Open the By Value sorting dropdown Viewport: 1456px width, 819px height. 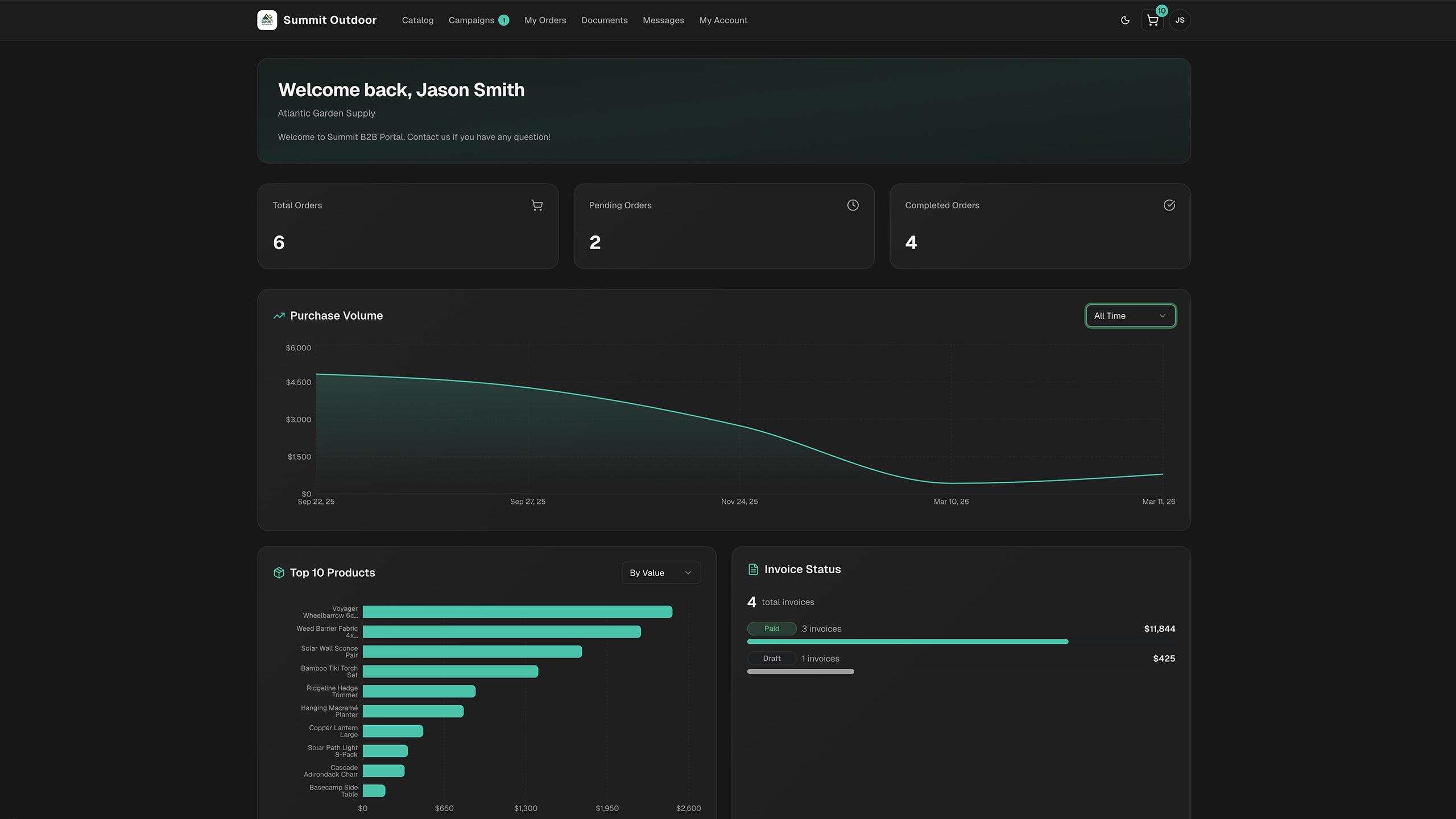(x=660, y=573)
